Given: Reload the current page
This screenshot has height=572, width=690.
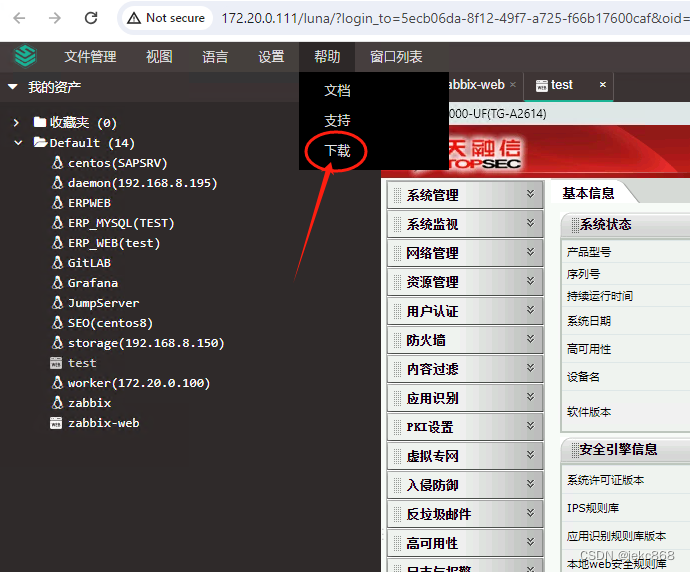Looking at the screenshot, I should coord(91,18).
